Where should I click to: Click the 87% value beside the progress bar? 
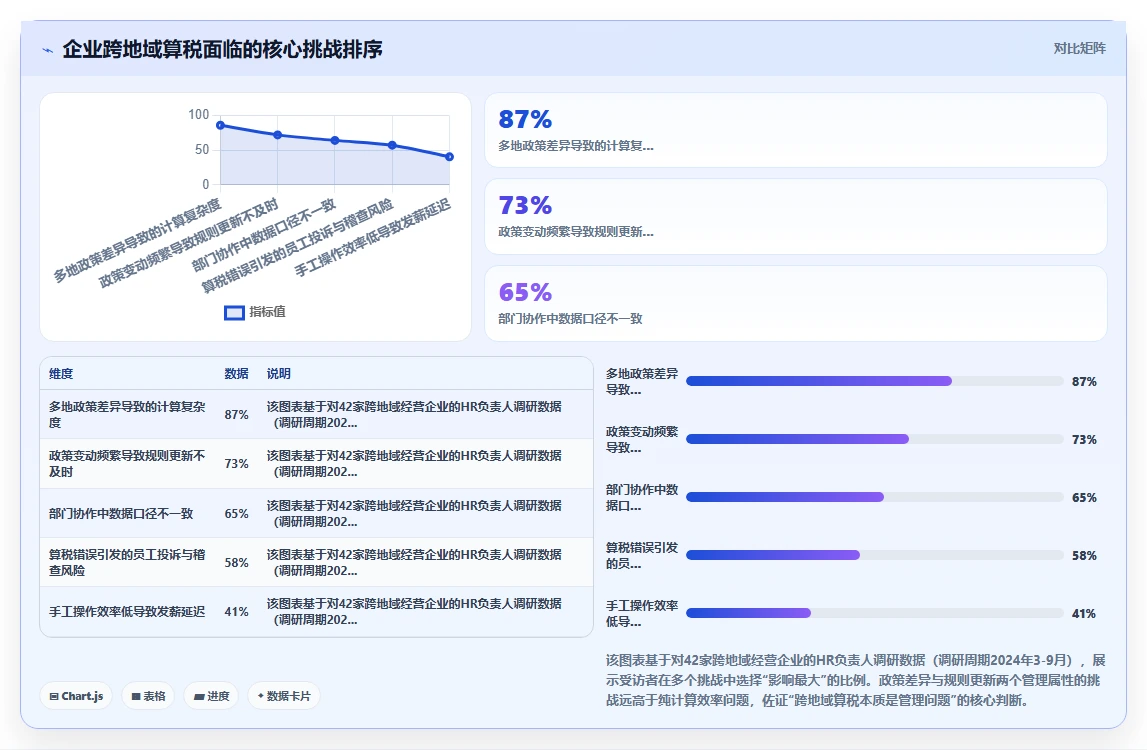click(x=1084, y=381)
